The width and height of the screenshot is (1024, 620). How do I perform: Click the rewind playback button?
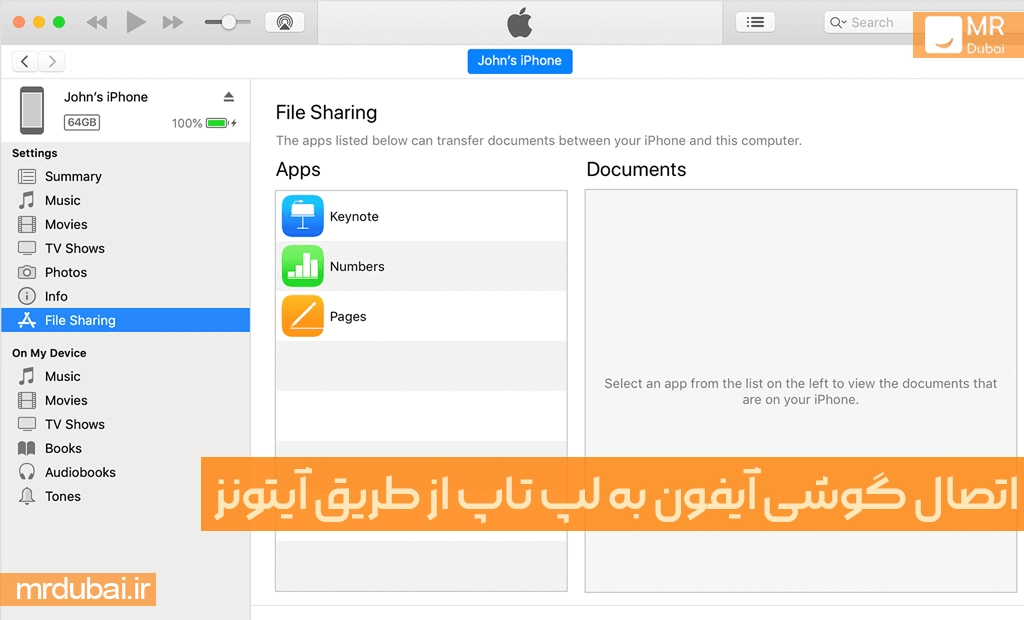(97, 22)
